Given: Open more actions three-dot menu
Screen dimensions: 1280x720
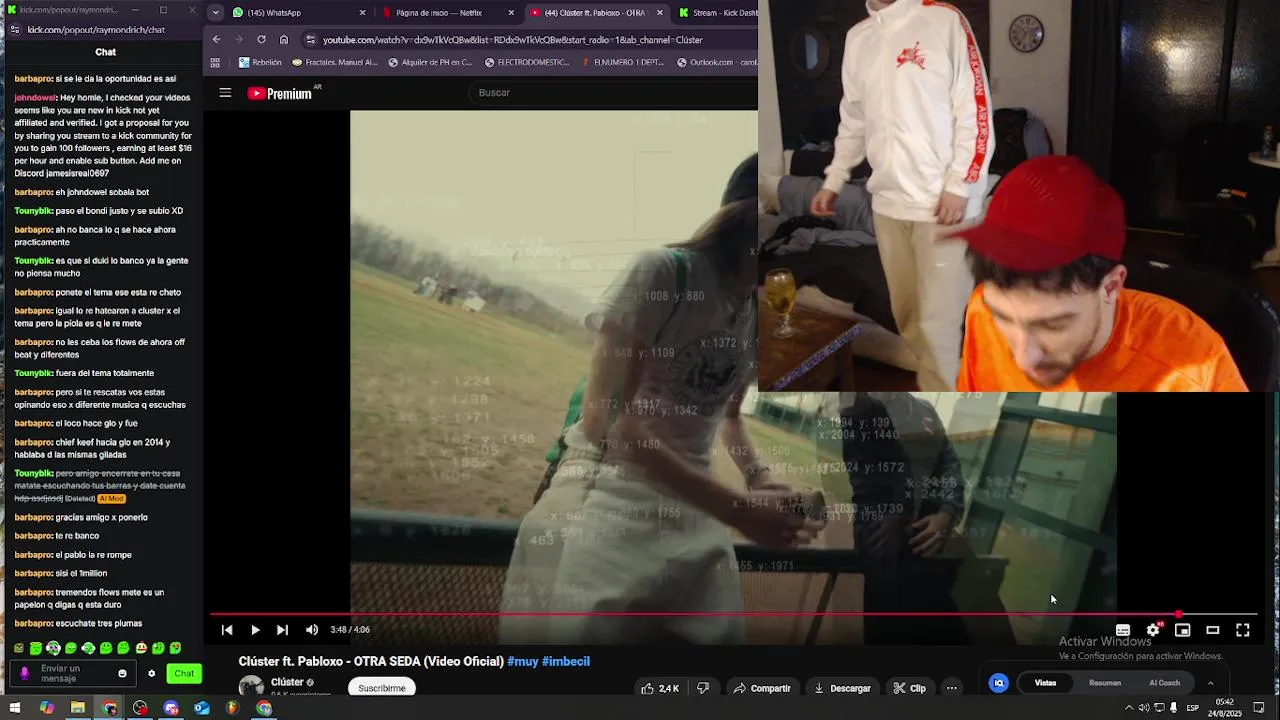Looking at the screenshot, I should click(952, 688).
